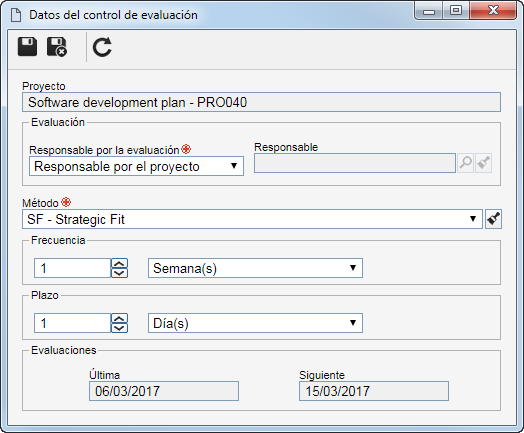
Task: Open the Frecuencia Semana(s) unit dropdown
Action: pos(255,268)
